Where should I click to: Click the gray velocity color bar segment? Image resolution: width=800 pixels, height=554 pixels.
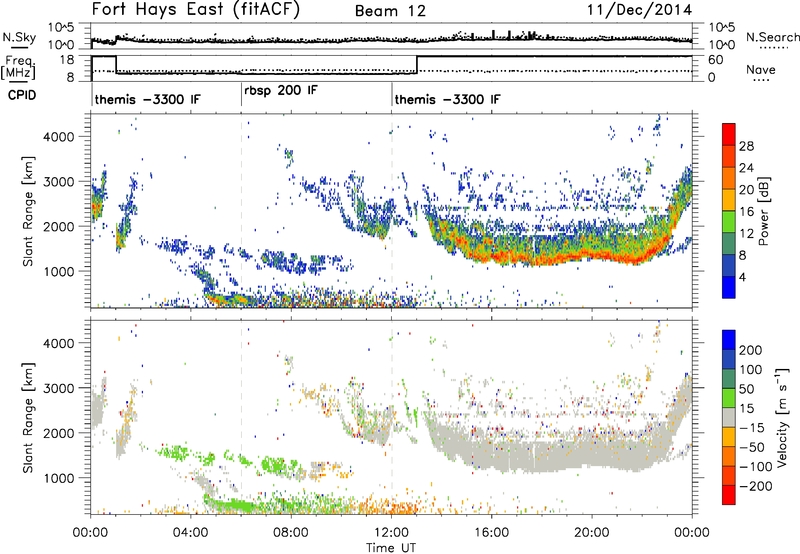(x=729, y=417)
